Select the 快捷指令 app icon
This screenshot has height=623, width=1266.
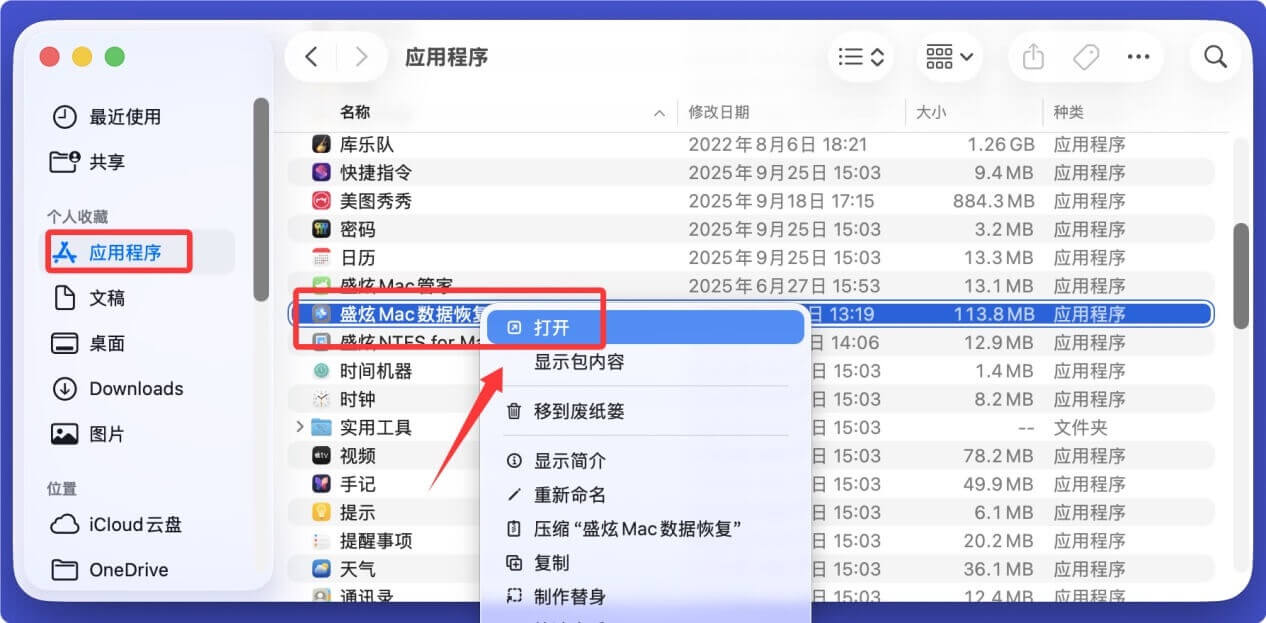pos(322,172)
